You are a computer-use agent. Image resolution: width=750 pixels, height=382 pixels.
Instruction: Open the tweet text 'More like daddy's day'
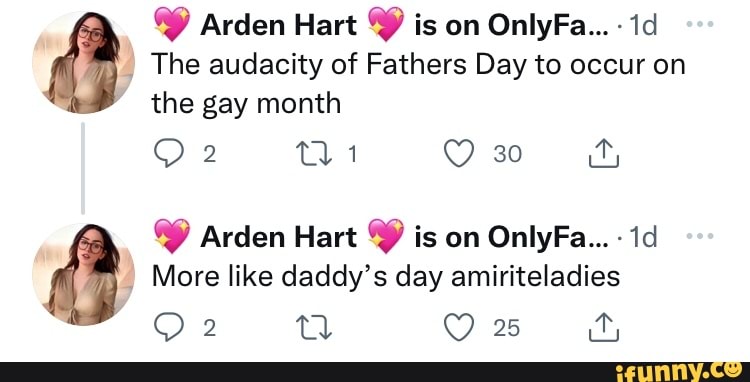[386, 277]
